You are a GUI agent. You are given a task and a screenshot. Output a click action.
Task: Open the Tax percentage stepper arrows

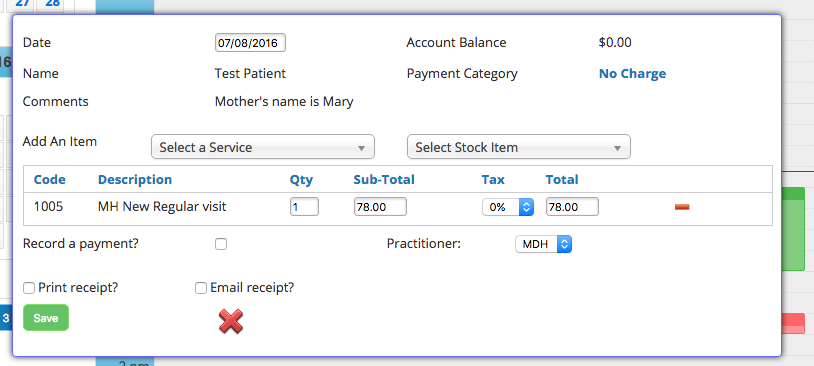(x=526, y=207)
